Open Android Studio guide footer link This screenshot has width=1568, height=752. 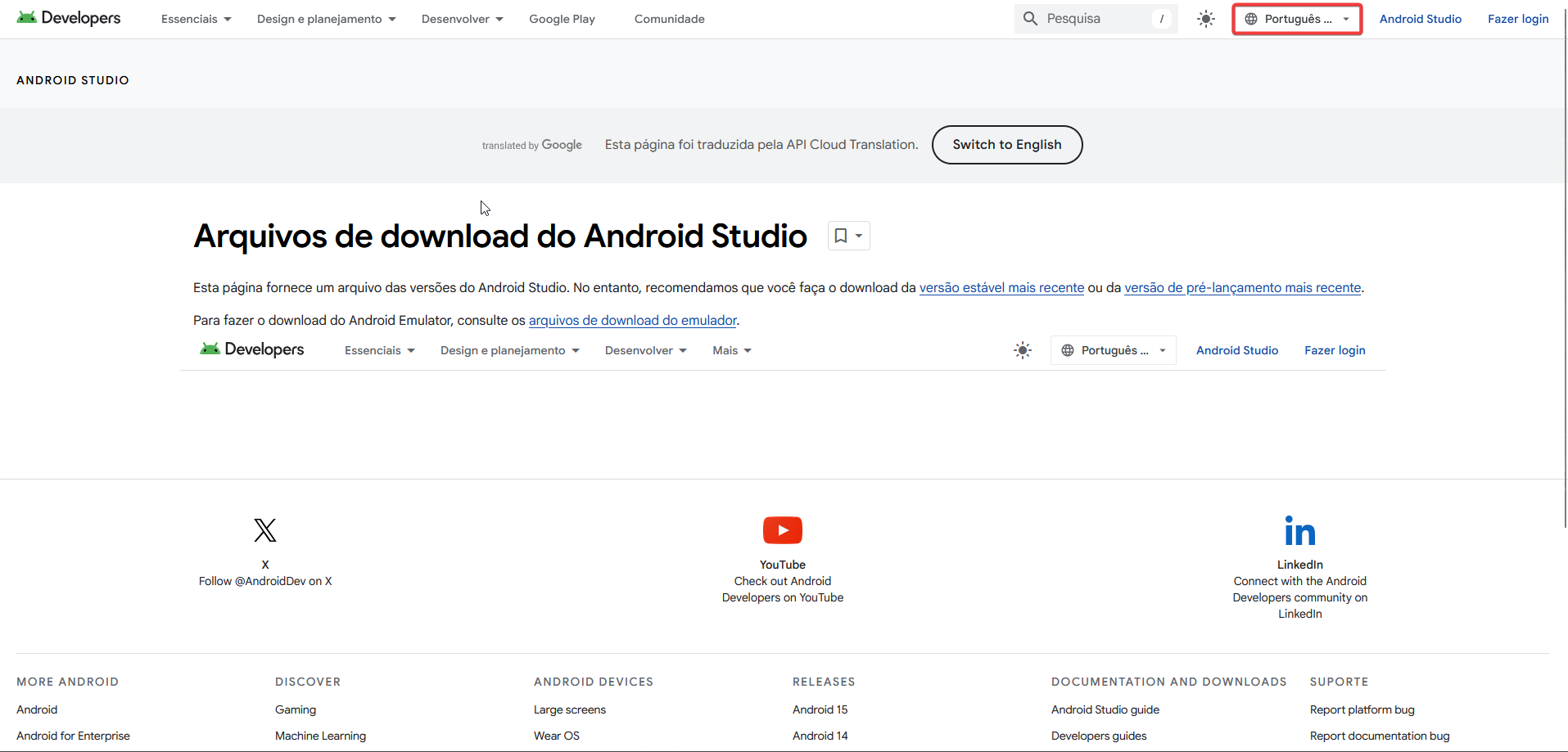1105,709
